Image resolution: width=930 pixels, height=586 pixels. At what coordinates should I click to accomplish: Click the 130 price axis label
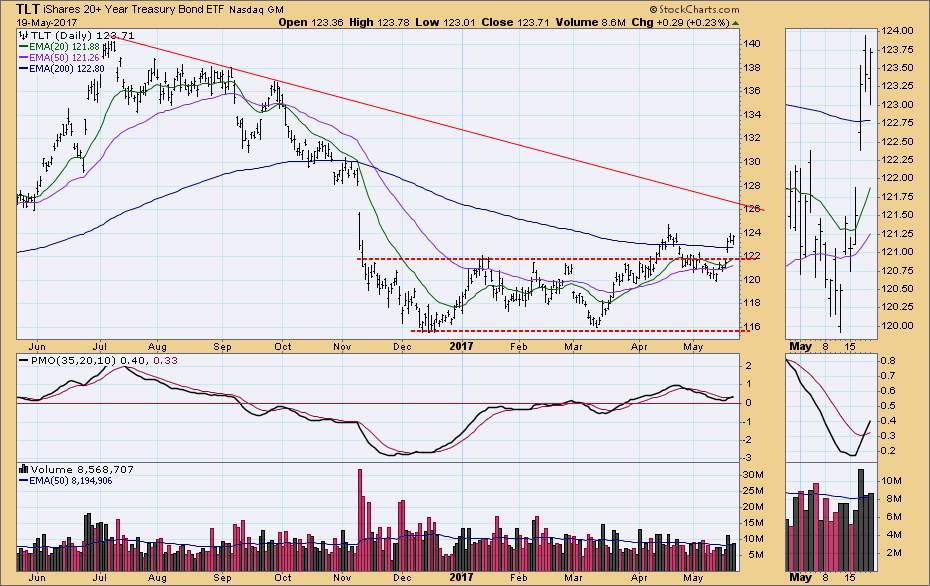[752, 161]
